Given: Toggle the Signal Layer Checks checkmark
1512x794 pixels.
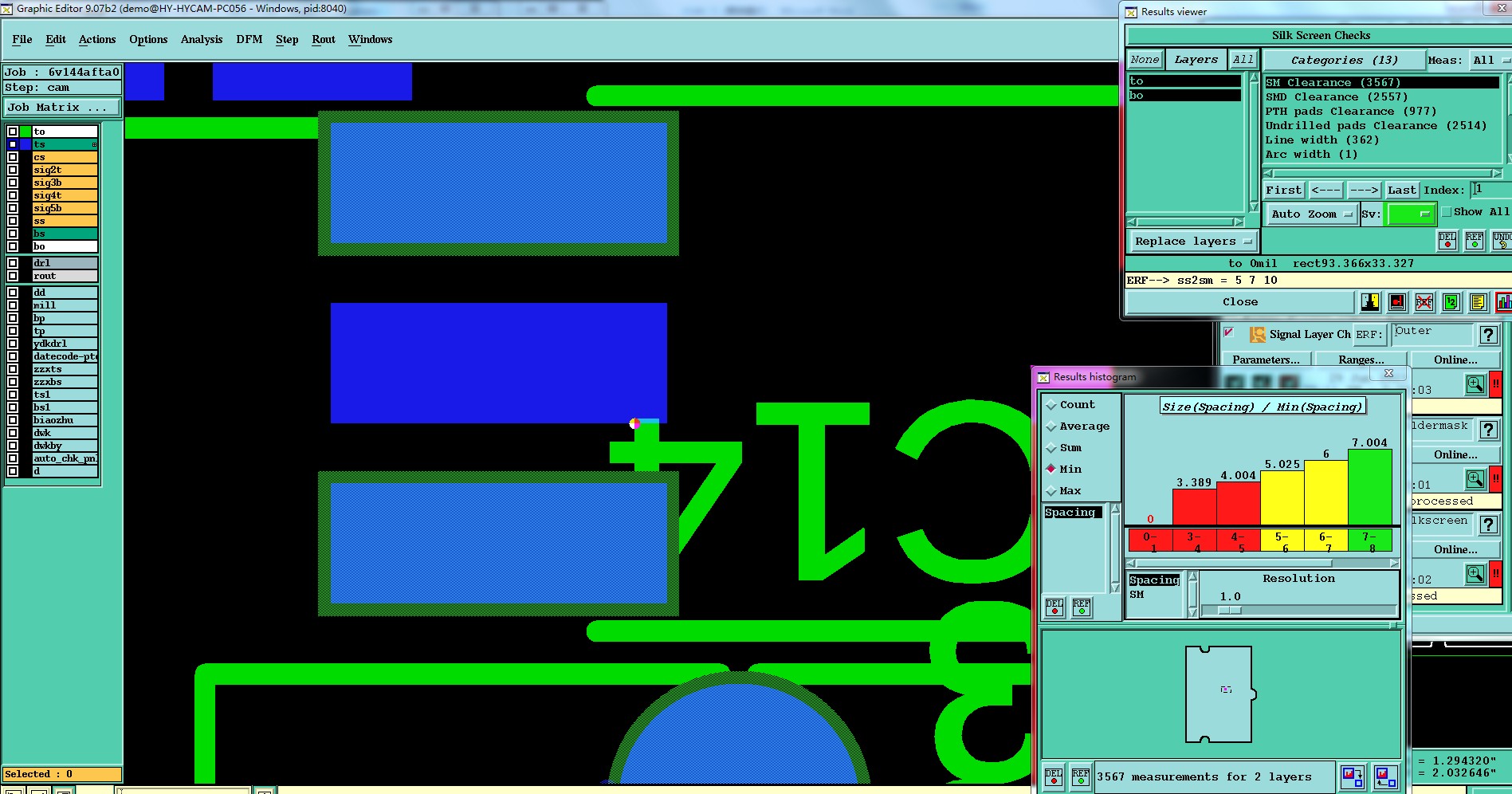Looking at the screenshot, I should pos(1229,332).
